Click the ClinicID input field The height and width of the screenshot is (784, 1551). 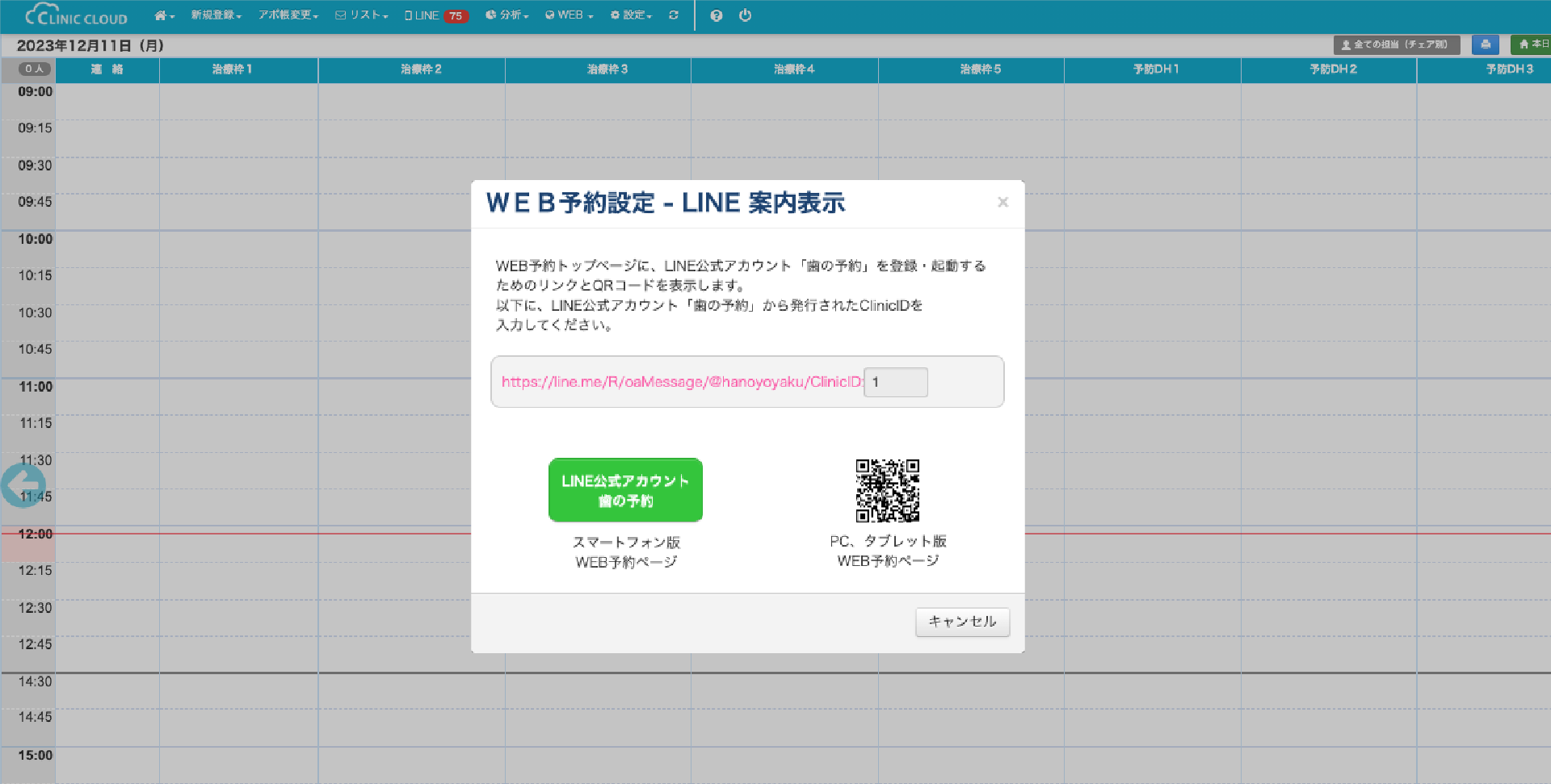coord(896,382)
